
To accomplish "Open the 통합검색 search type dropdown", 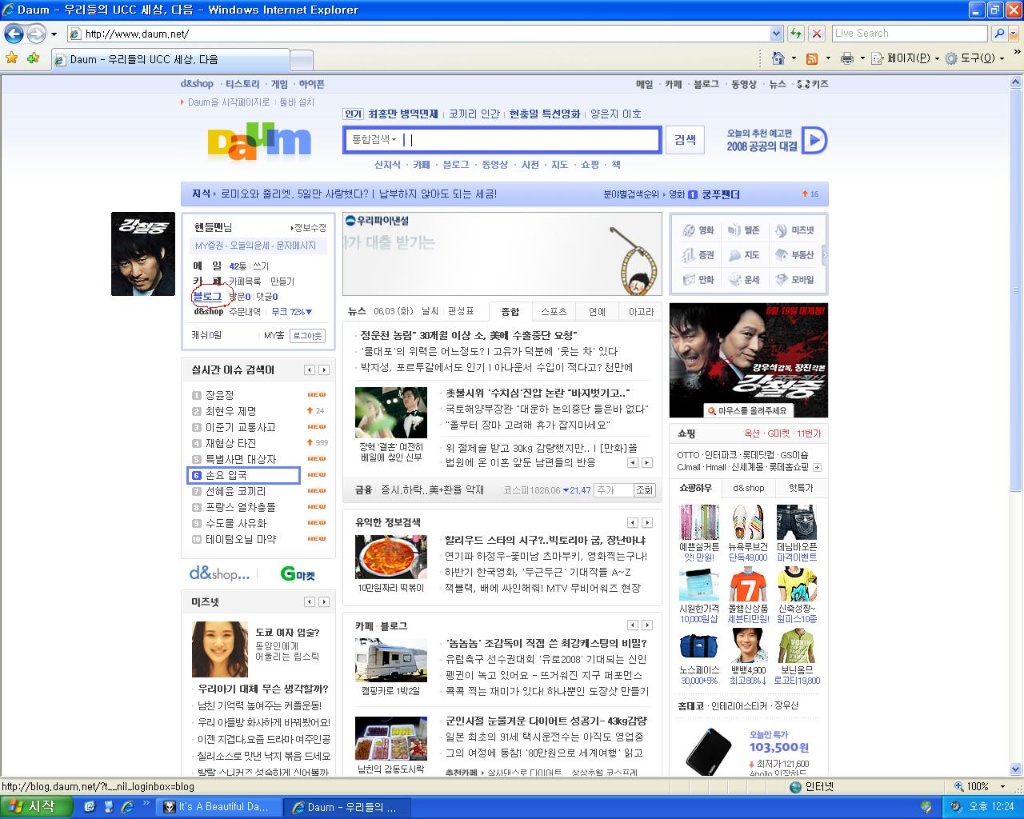I will (374, 139).
